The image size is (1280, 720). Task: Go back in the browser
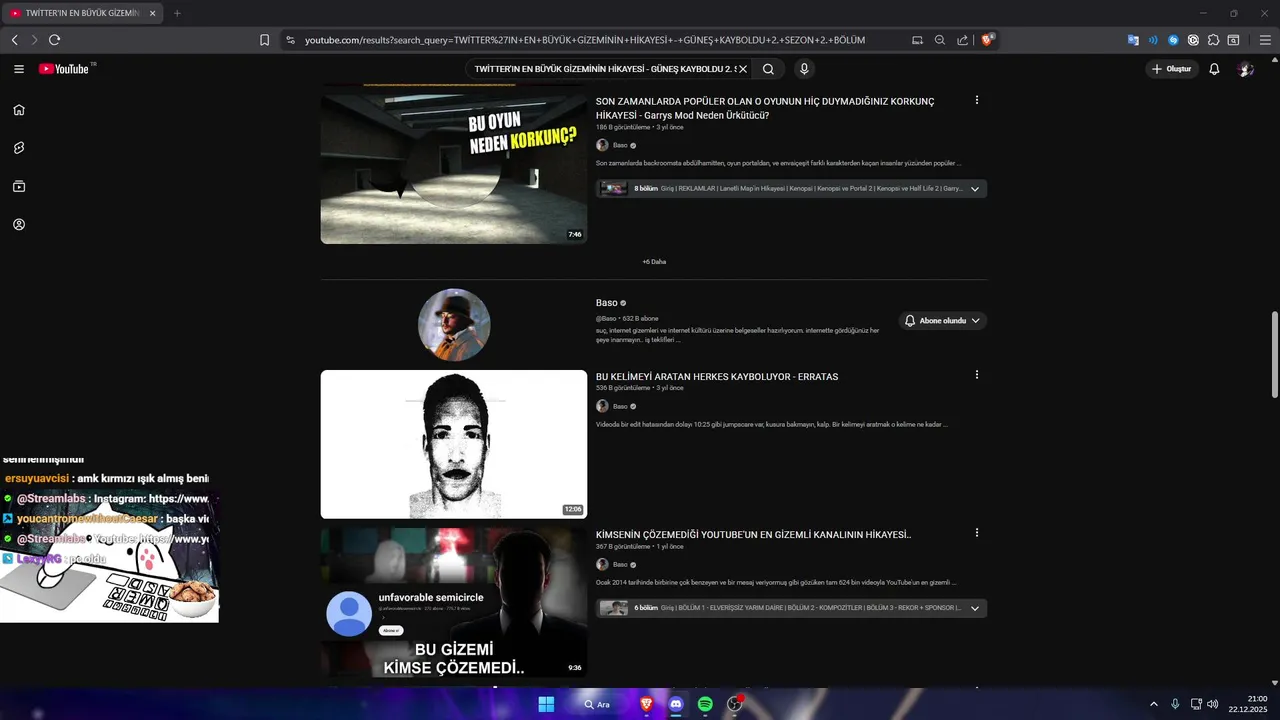14,40
